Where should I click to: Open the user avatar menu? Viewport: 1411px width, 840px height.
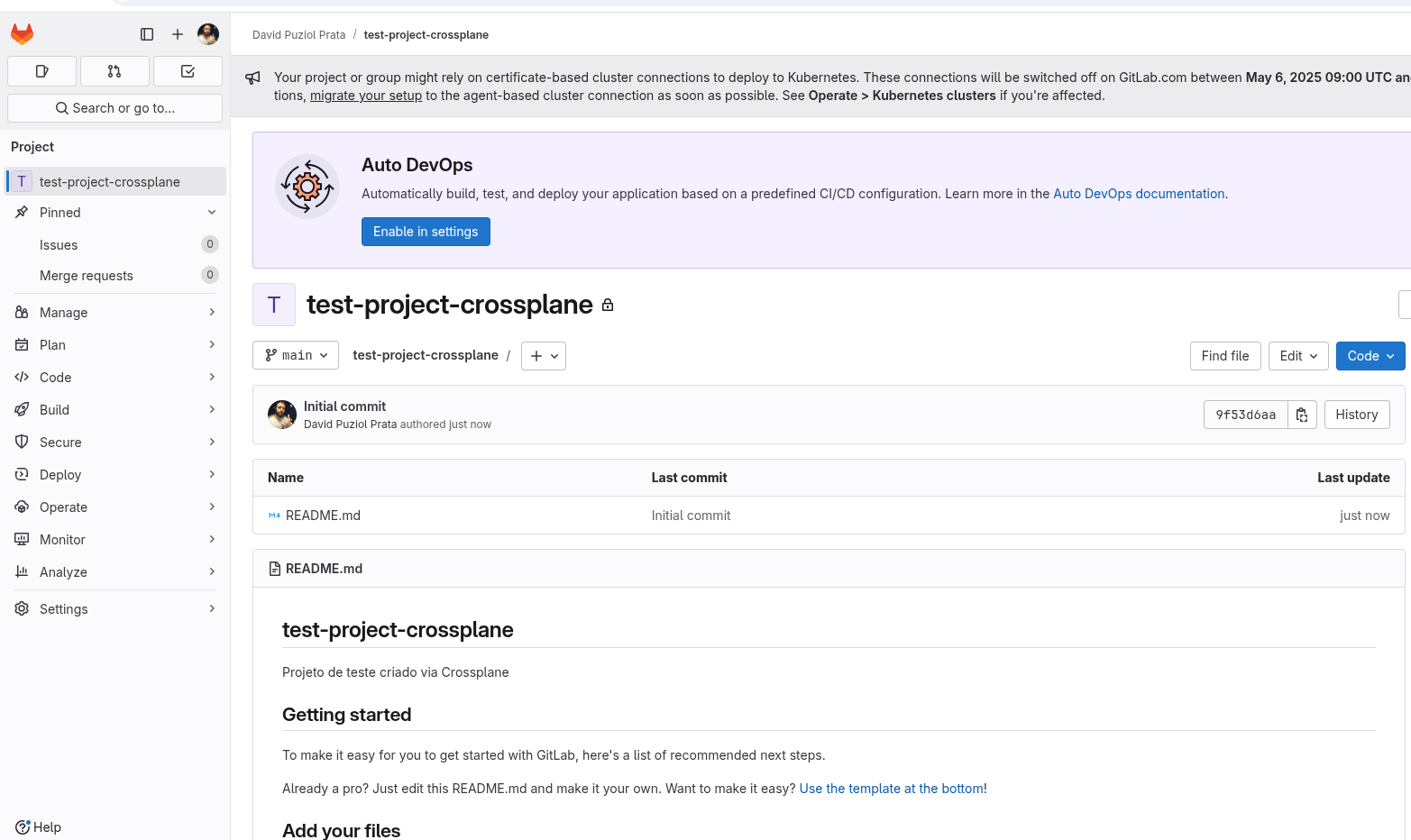tap(208, 34)
